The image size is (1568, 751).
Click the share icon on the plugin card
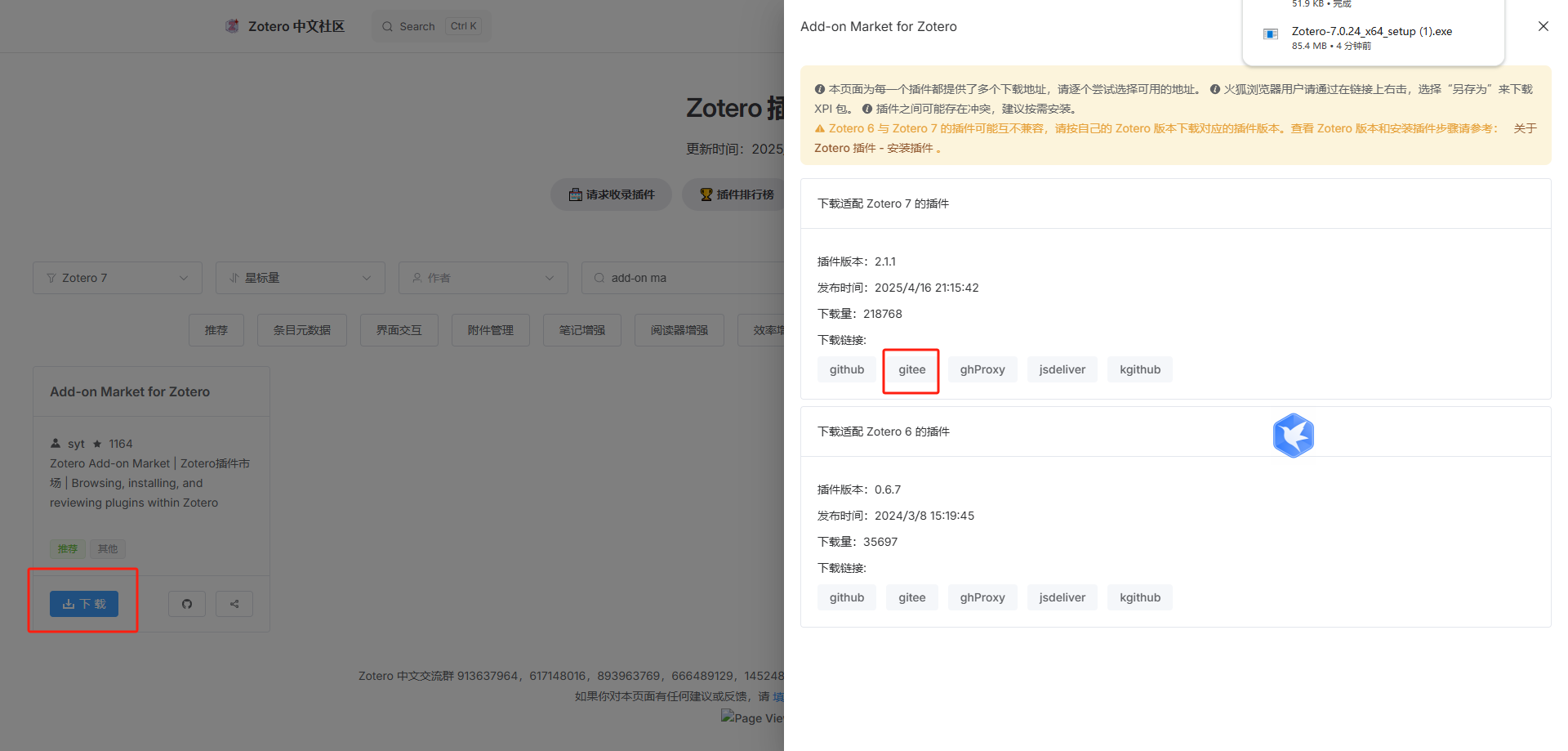click(x=234, y=604)
